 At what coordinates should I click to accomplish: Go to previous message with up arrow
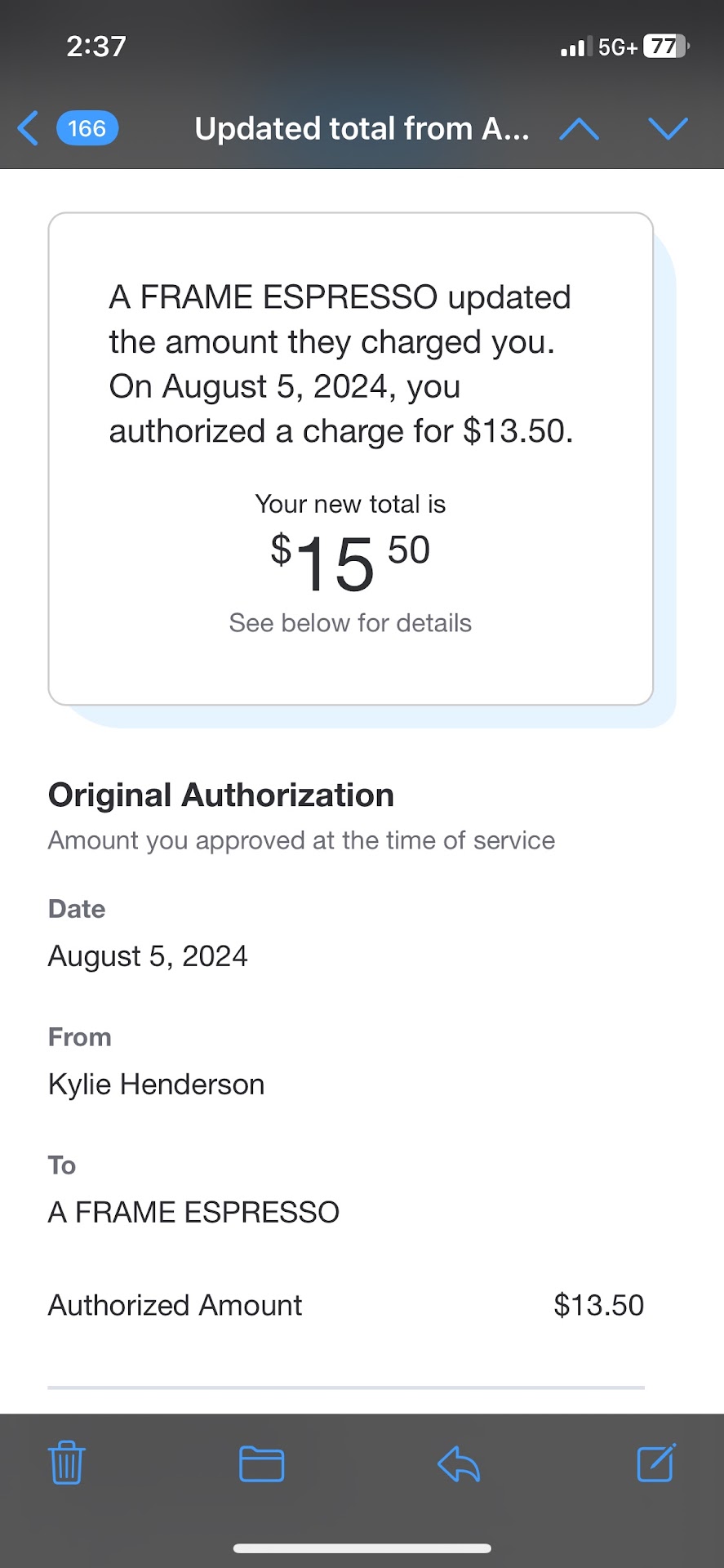(579, 128)
